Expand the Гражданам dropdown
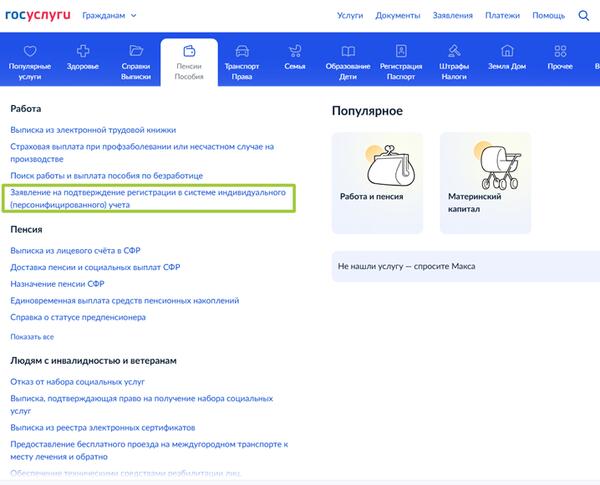This screenshot has width=600, height=485. point(107,15)
